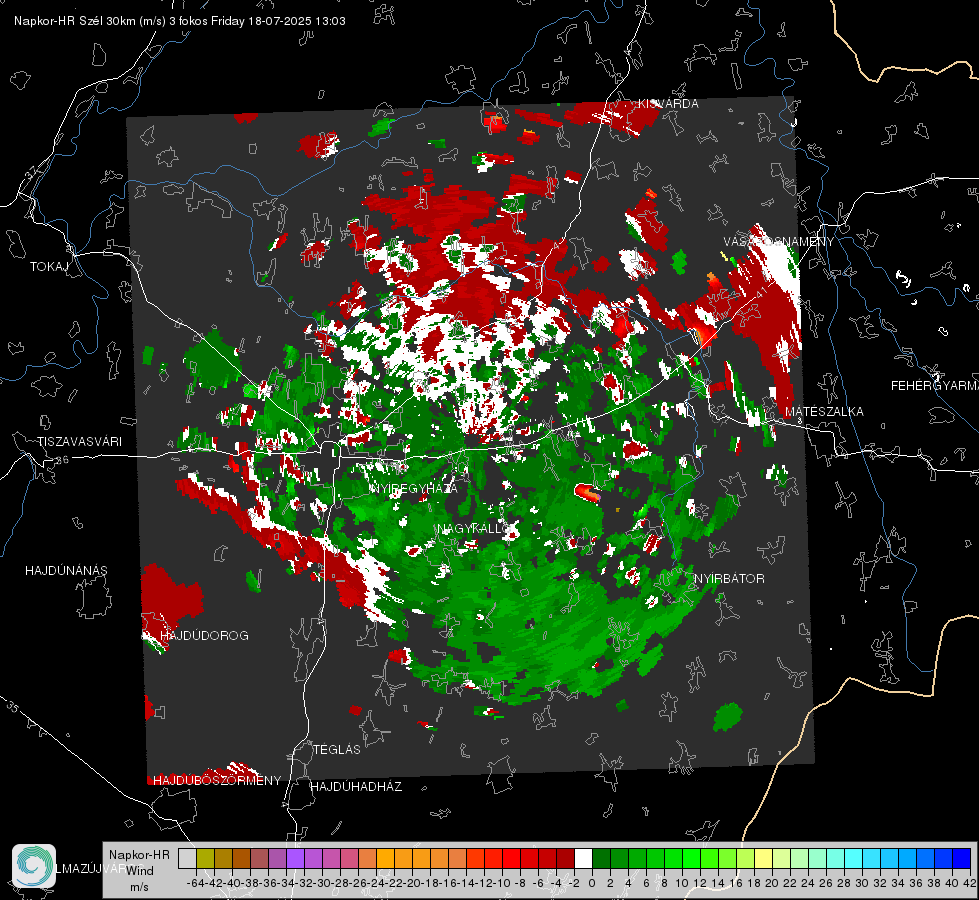The height and width of the screenshot is (900, 979).
Task: Pick the cyan legend swatch between 28 and 30
Action: click(x=854, y=858)
